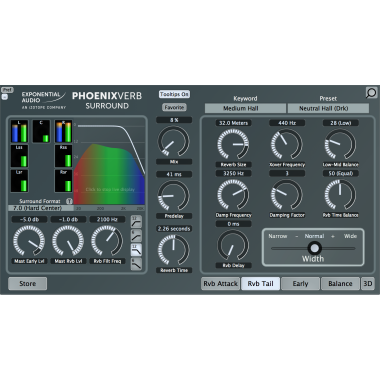Click the spectrum display to stop live display
This screenshot has height=380, width=380.
coord(109,163)
